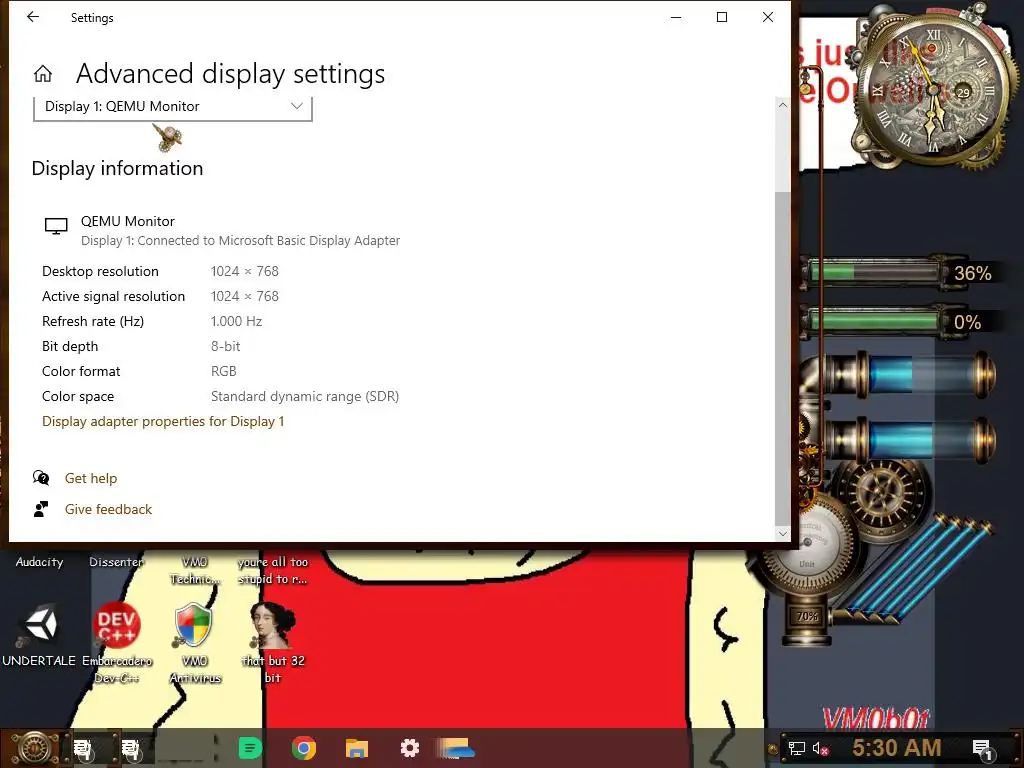
Task: Minimize the Settings window
Action: point(676,18)
